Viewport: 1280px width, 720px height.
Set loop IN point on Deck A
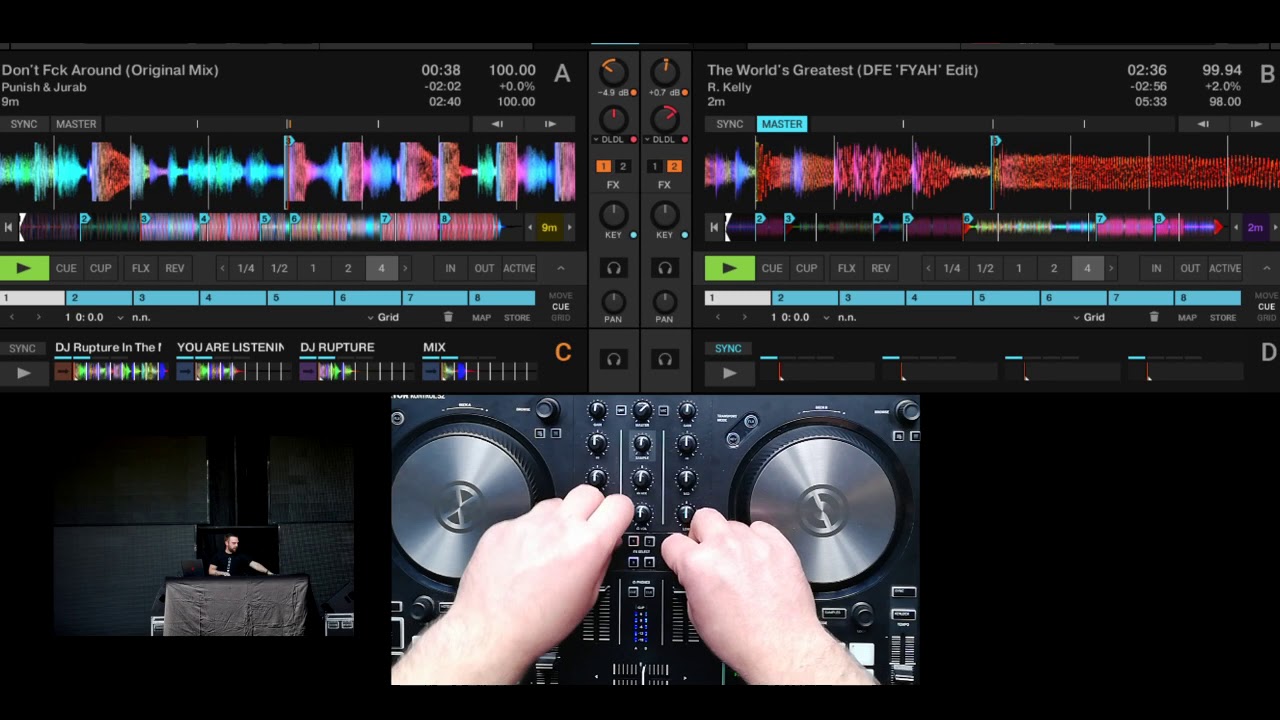450,268
